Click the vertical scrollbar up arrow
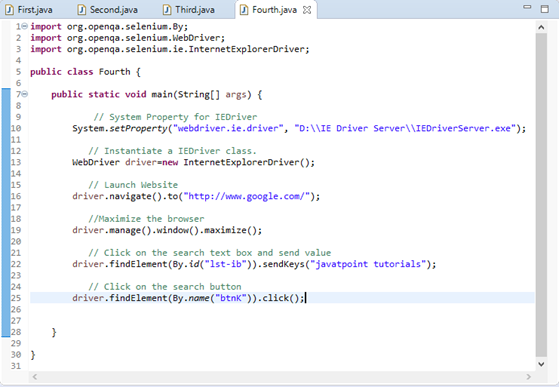 click(x=541, y=27)
